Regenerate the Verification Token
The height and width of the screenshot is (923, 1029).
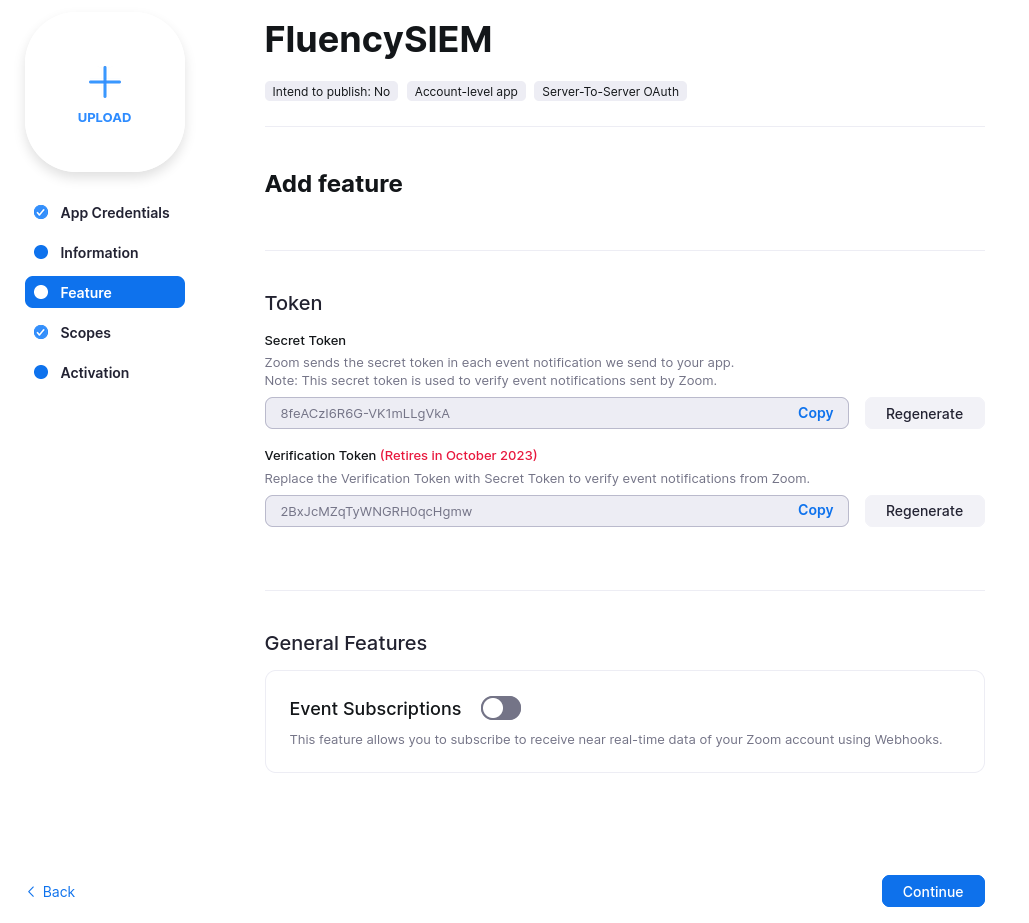924,511
